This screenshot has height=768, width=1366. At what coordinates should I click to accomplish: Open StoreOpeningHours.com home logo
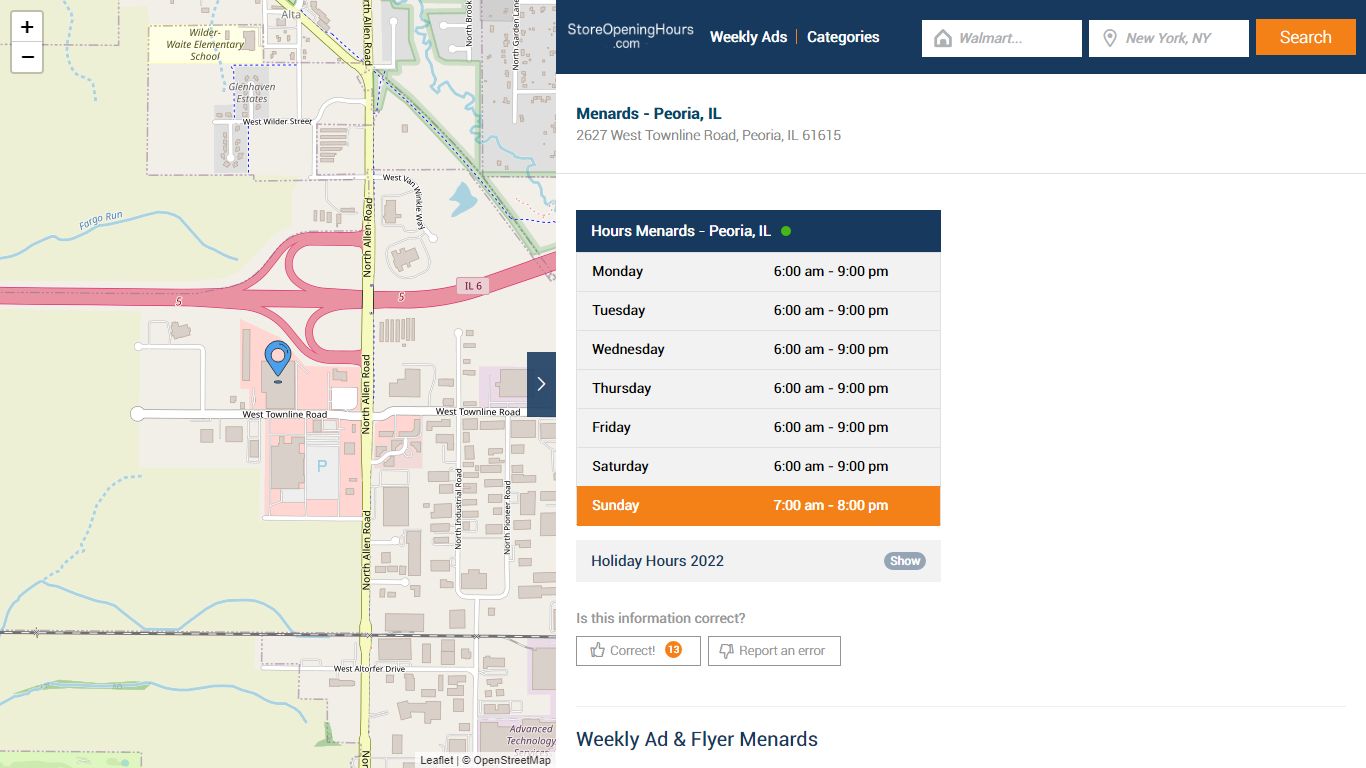630,36
